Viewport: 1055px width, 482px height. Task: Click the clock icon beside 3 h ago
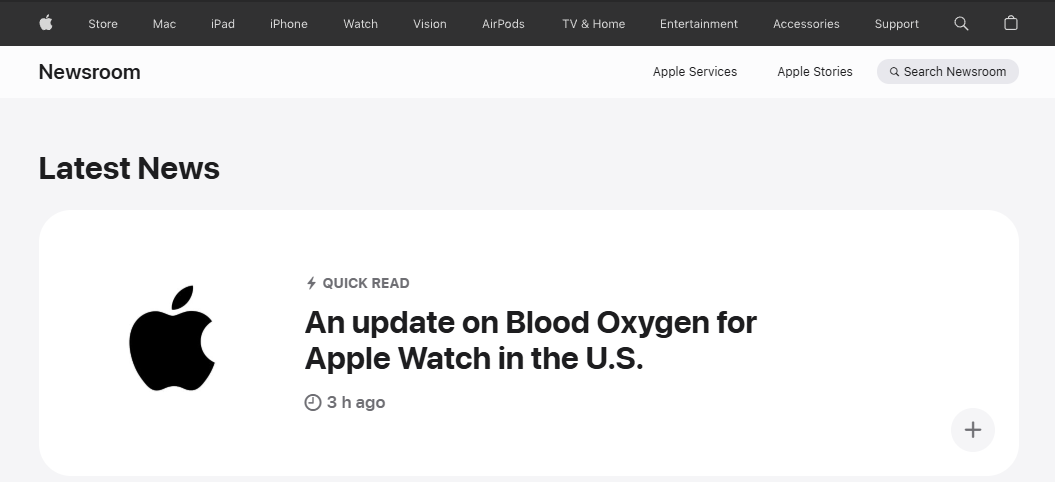point(312,403)
